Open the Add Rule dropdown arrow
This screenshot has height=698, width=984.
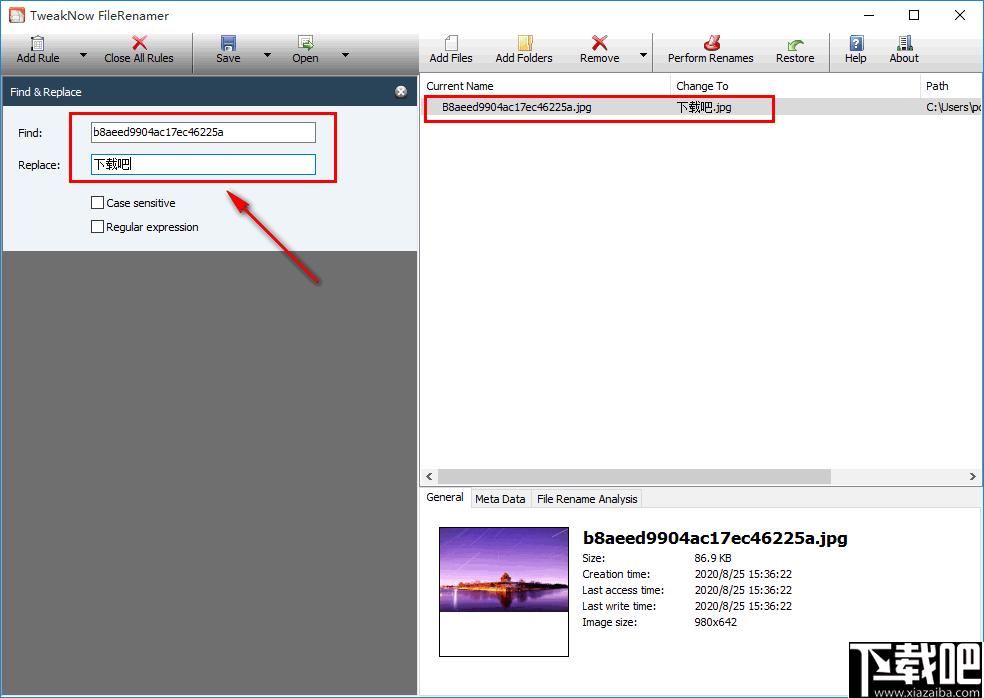coord(83,55)
